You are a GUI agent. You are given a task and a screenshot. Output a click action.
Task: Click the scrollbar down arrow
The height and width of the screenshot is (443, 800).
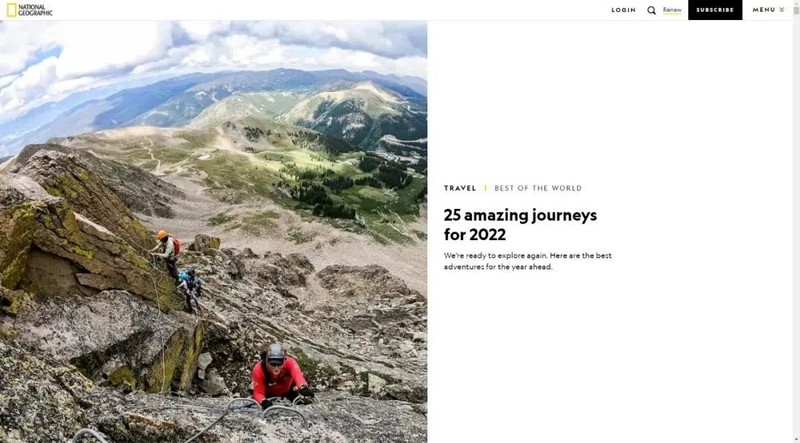pyautogui.click(x=796, y=440)
